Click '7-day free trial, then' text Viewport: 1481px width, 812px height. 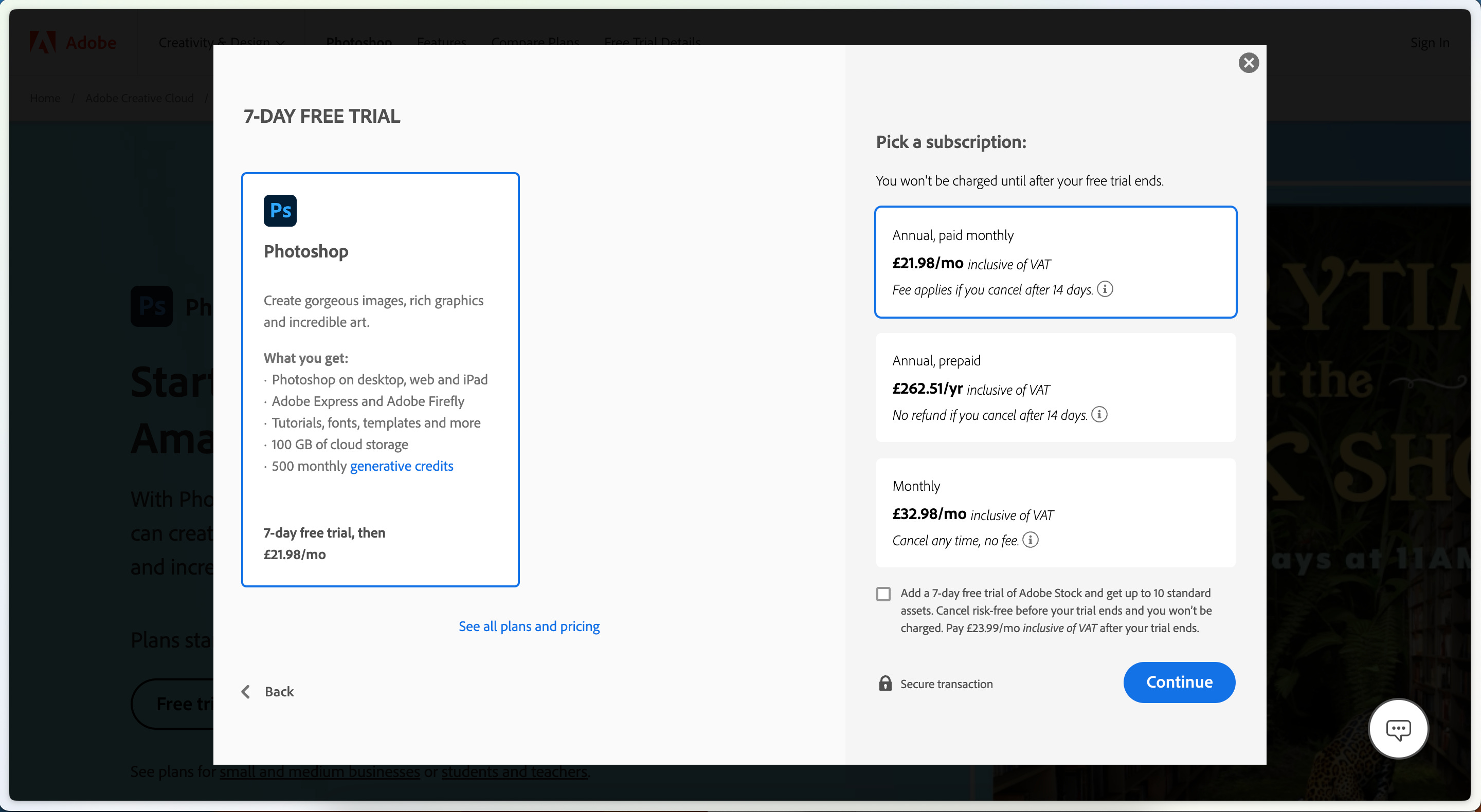pos(324,533)
